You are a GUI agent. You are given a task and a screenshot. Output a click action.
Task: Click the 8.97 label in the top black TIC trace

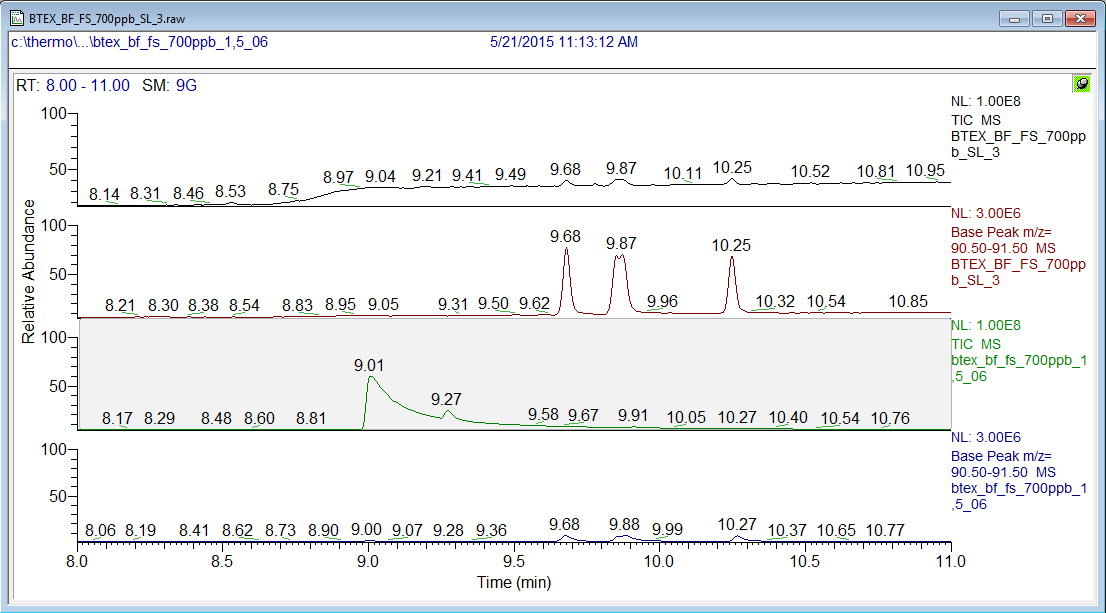pyautogui.click(x=339, y=177)
